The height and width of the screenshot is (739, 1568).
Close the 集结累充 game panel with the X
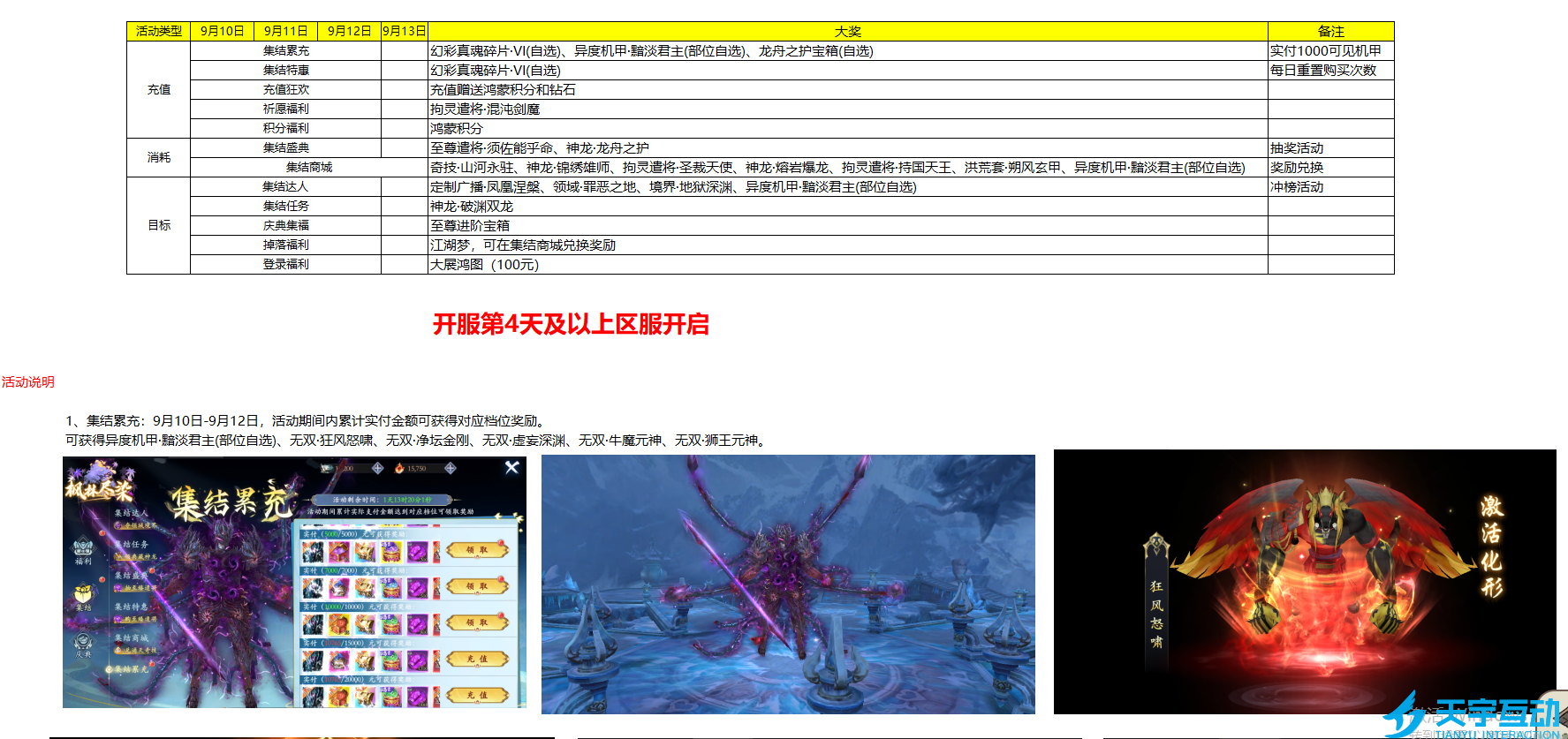click(511, 468)
